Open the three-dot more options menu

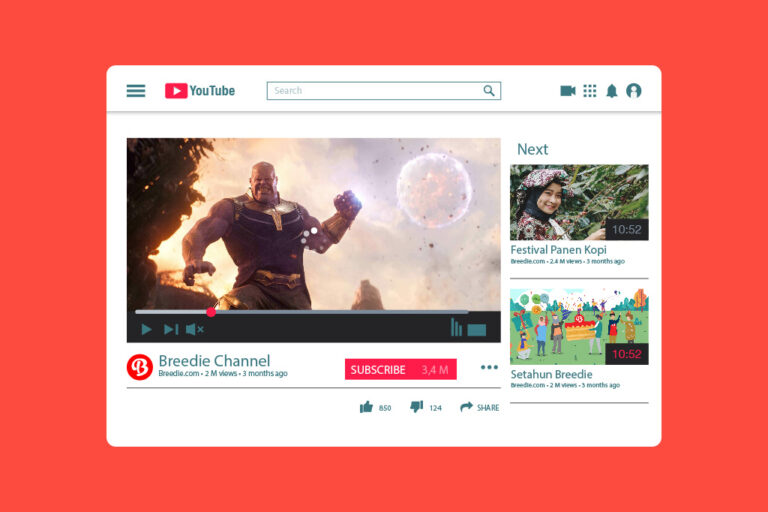489,367
